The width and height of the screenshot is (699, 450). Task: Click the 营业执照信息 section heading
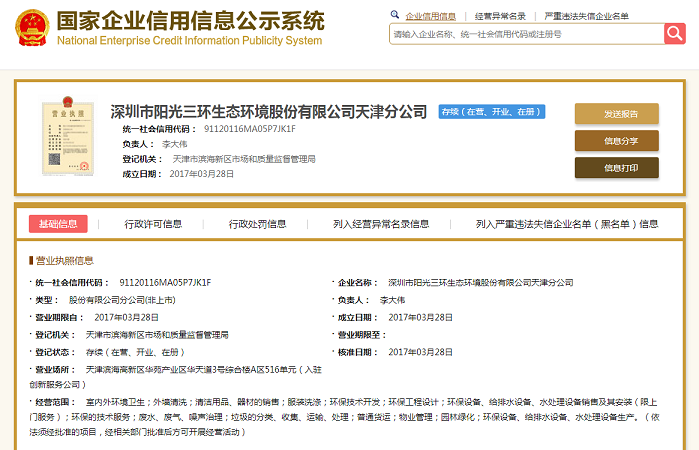[x=65, y=260]
